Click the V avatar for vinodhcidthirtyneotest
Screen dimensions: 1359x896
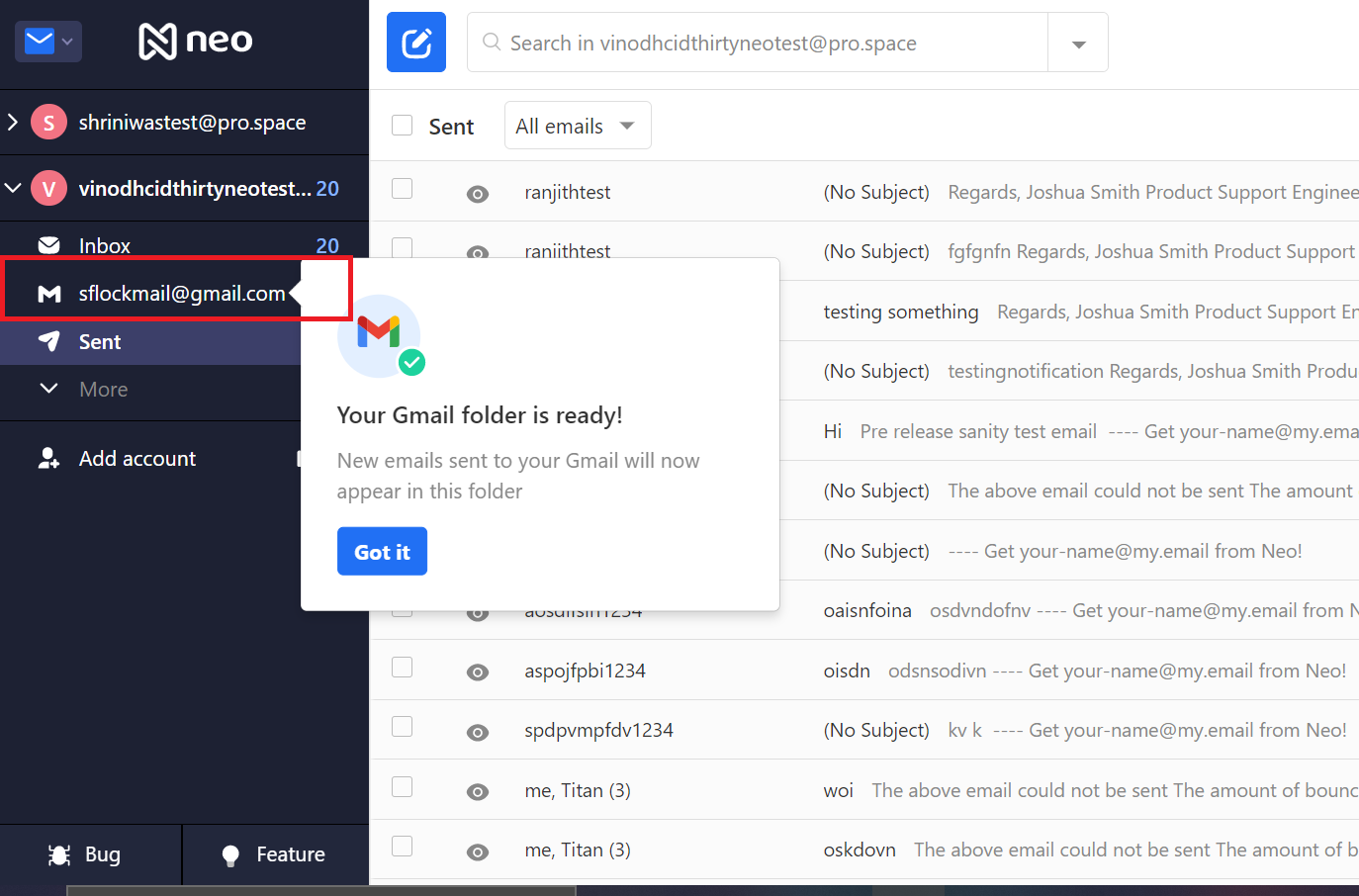[x=48, y=189]
